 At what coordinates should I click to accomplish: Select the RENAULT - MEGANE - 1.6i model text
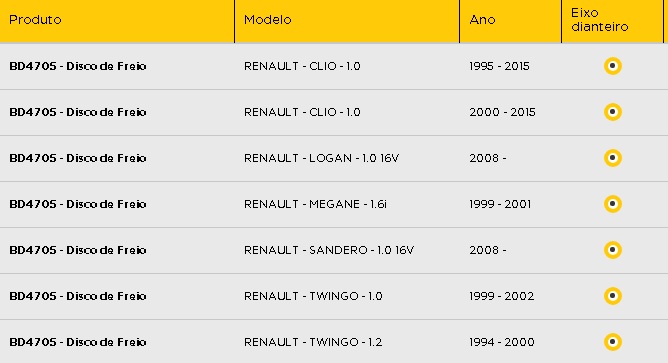(x=315, y=204)
